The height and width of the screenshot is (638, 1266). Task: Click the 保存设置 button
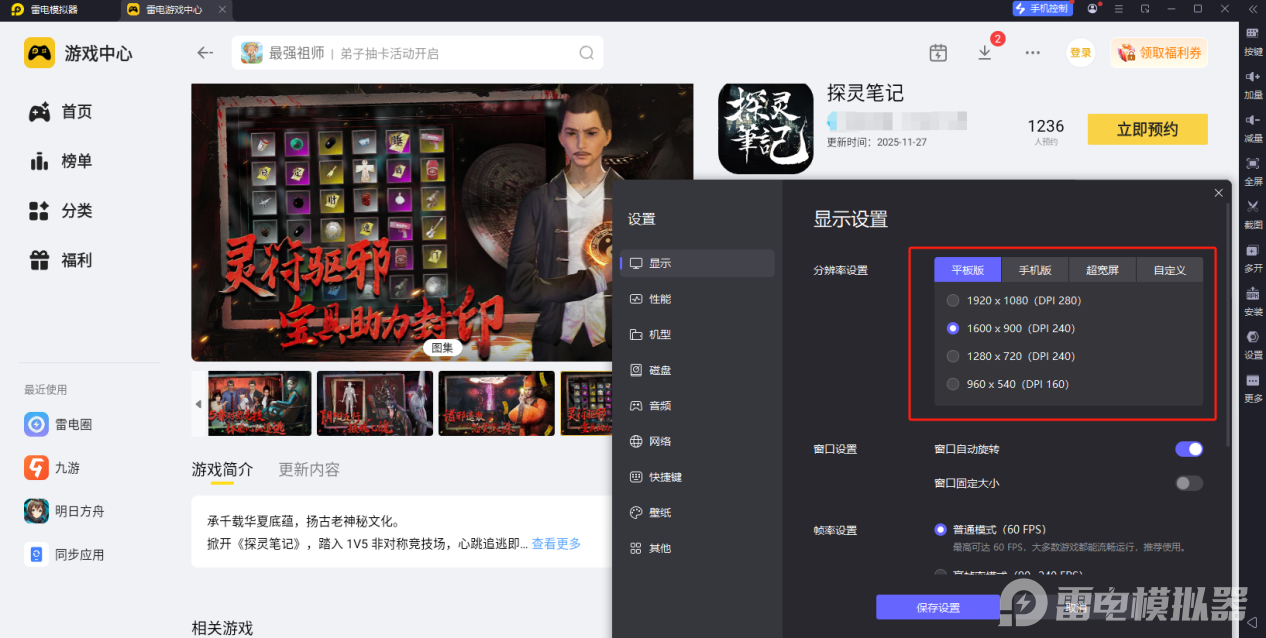pos(937,608)
